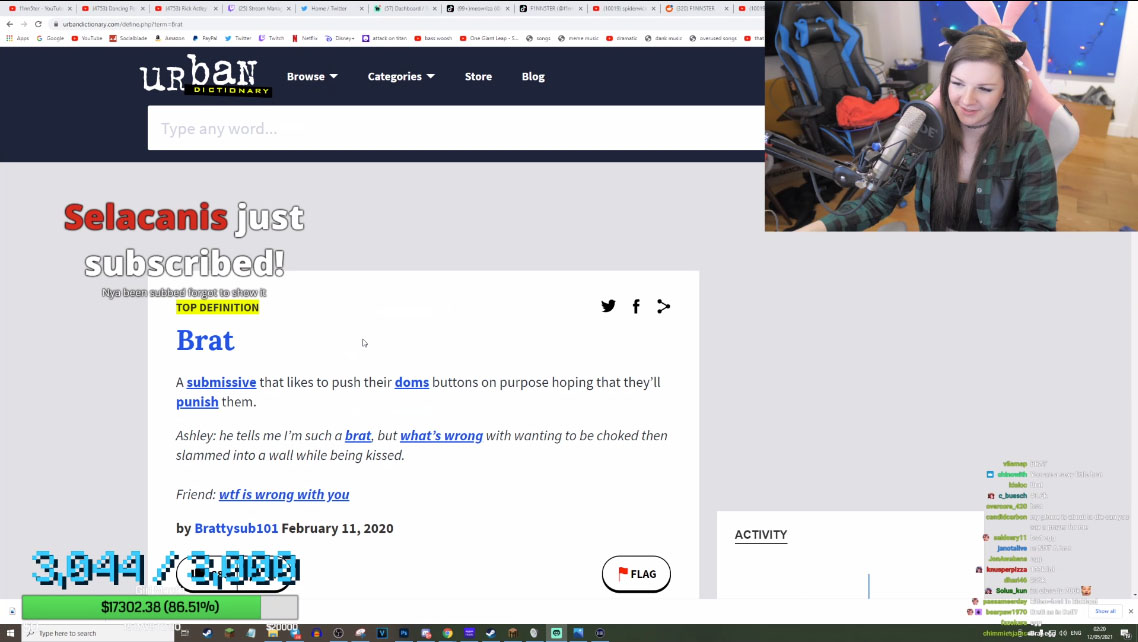View author Brattysub101's profile
Viewport: 1138px width, 642px height.
[236, 528]
